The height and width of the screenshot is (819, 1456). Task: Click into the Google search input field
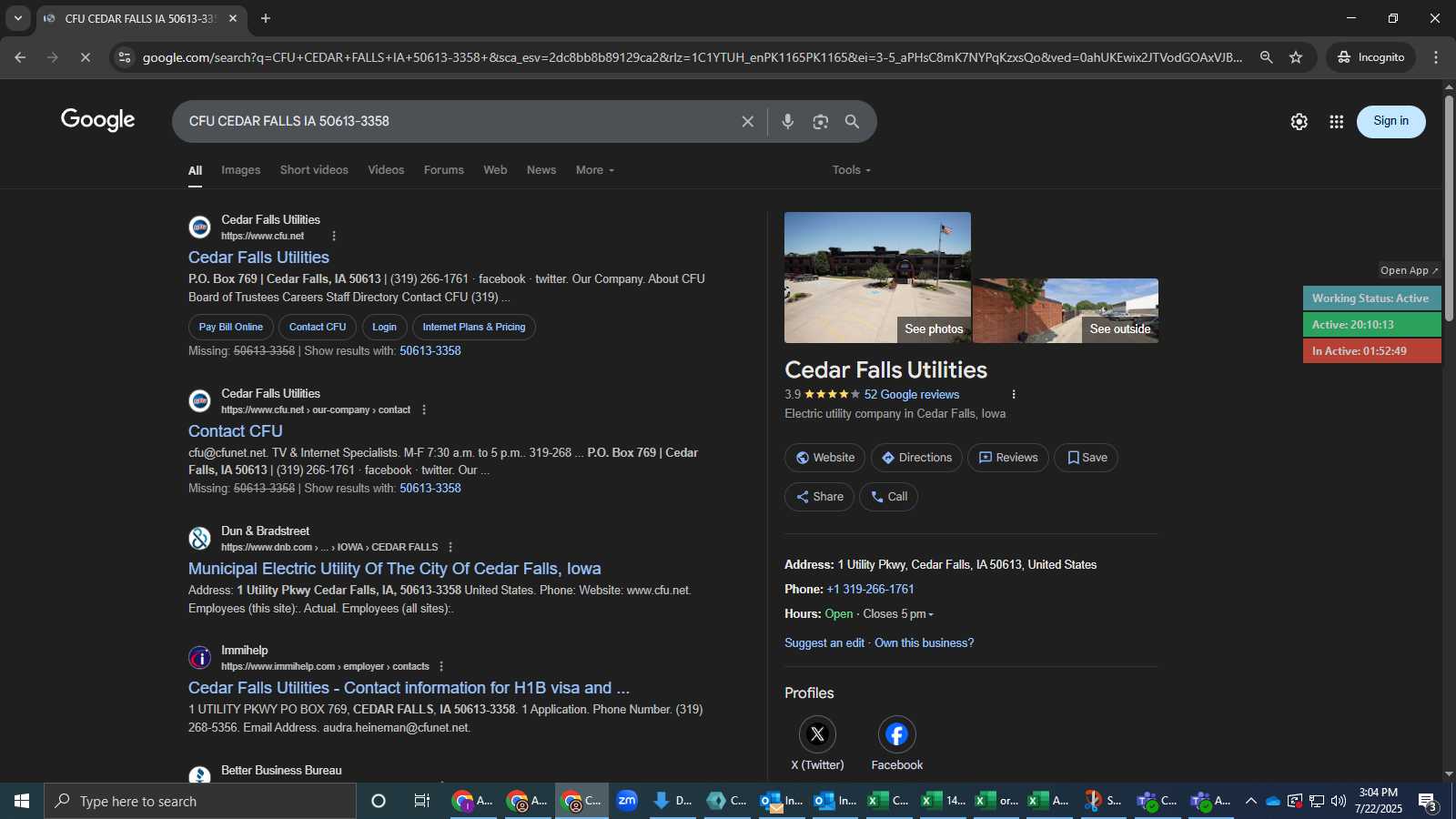[460, 121]
